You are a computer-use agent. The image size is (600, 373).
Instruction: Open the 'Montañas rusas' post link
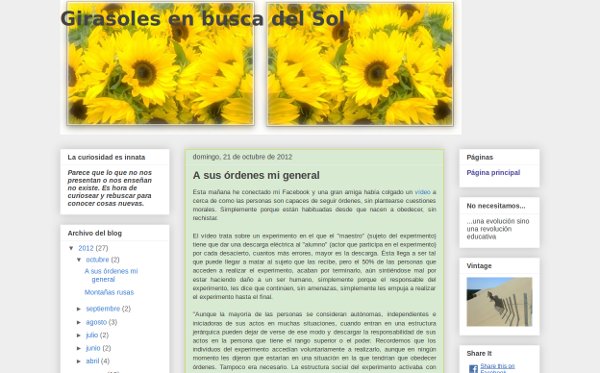(109, 292)
